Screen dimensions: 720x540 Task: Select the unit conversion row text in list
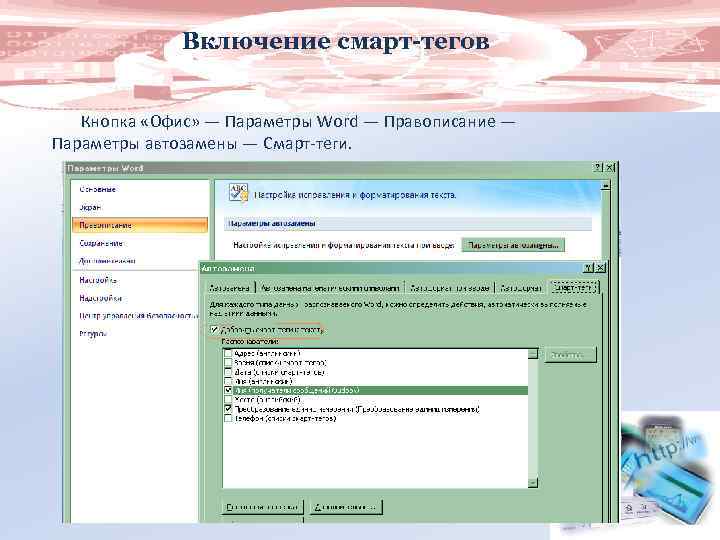click(x=357, y=409)
